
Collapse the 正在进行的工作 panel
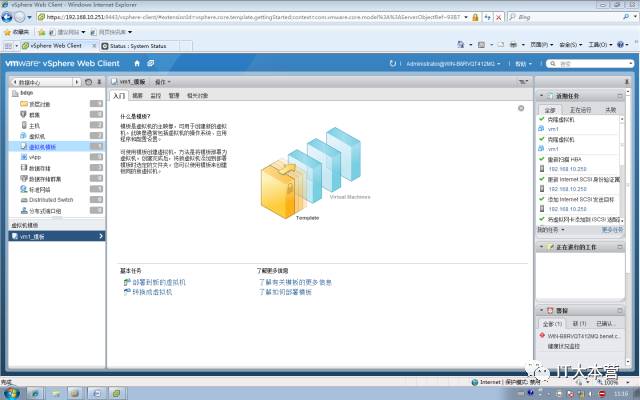(x=542, y=247)
